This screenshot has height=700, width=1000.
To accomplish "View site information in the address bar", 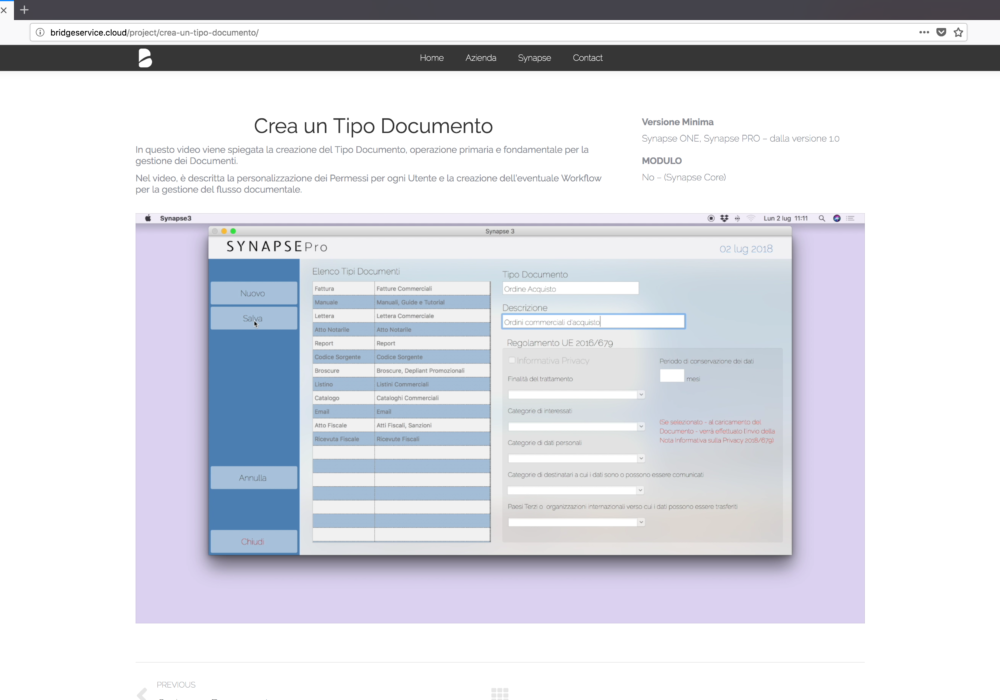I will pos(40,32).
